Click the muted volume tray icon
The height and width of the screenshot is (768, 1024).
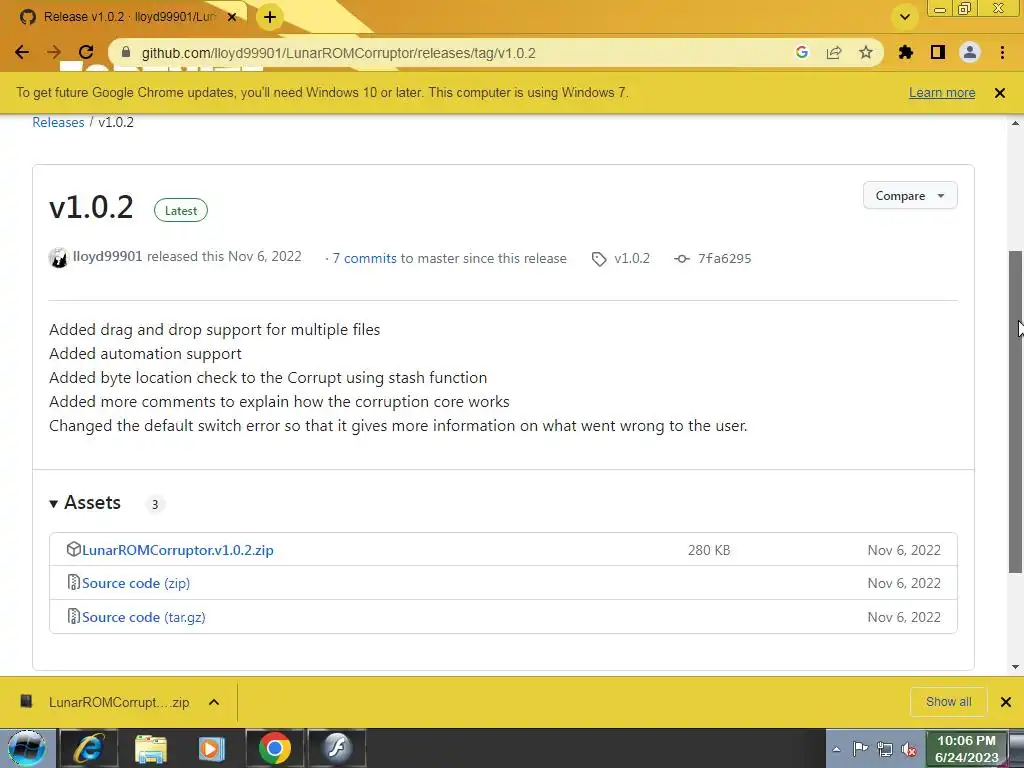908,750
